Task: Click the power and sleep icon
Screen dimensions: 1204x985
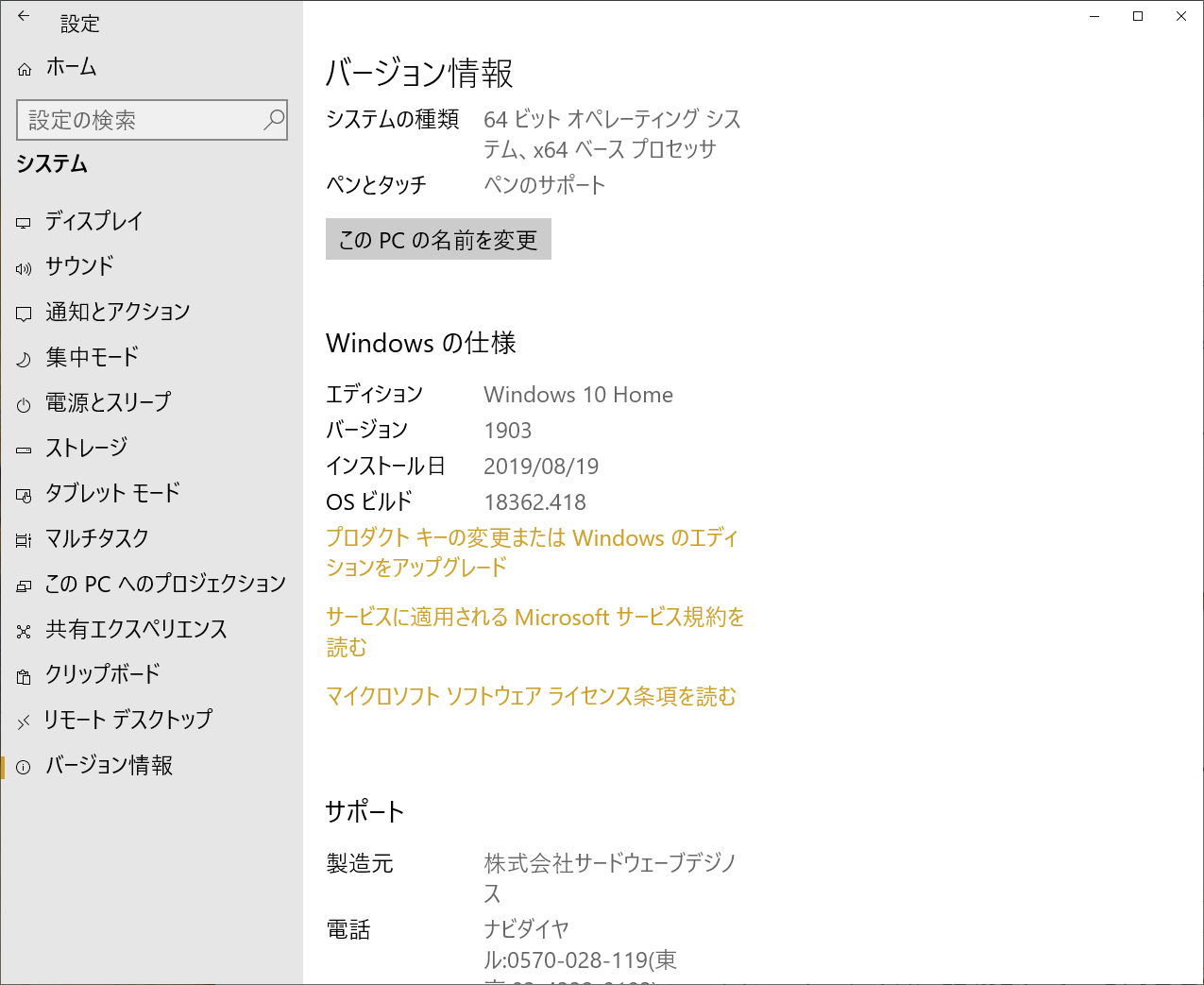Action: (24, 404)
